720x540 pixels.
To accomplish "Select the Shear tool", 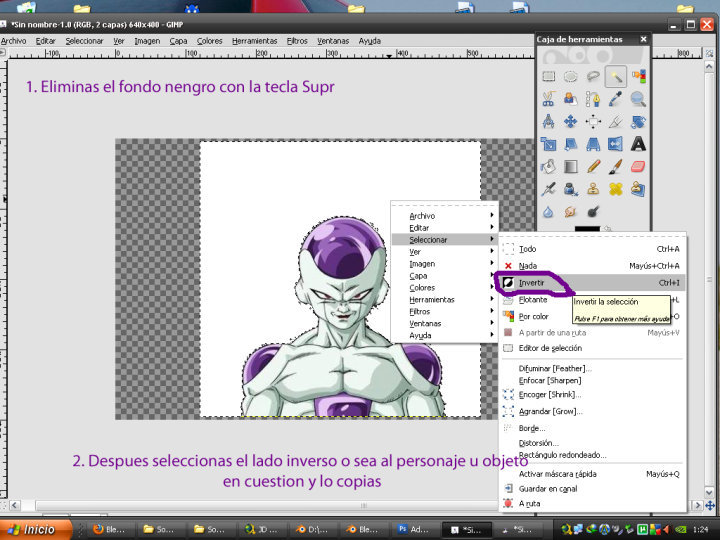I will (x=571, y=144).
